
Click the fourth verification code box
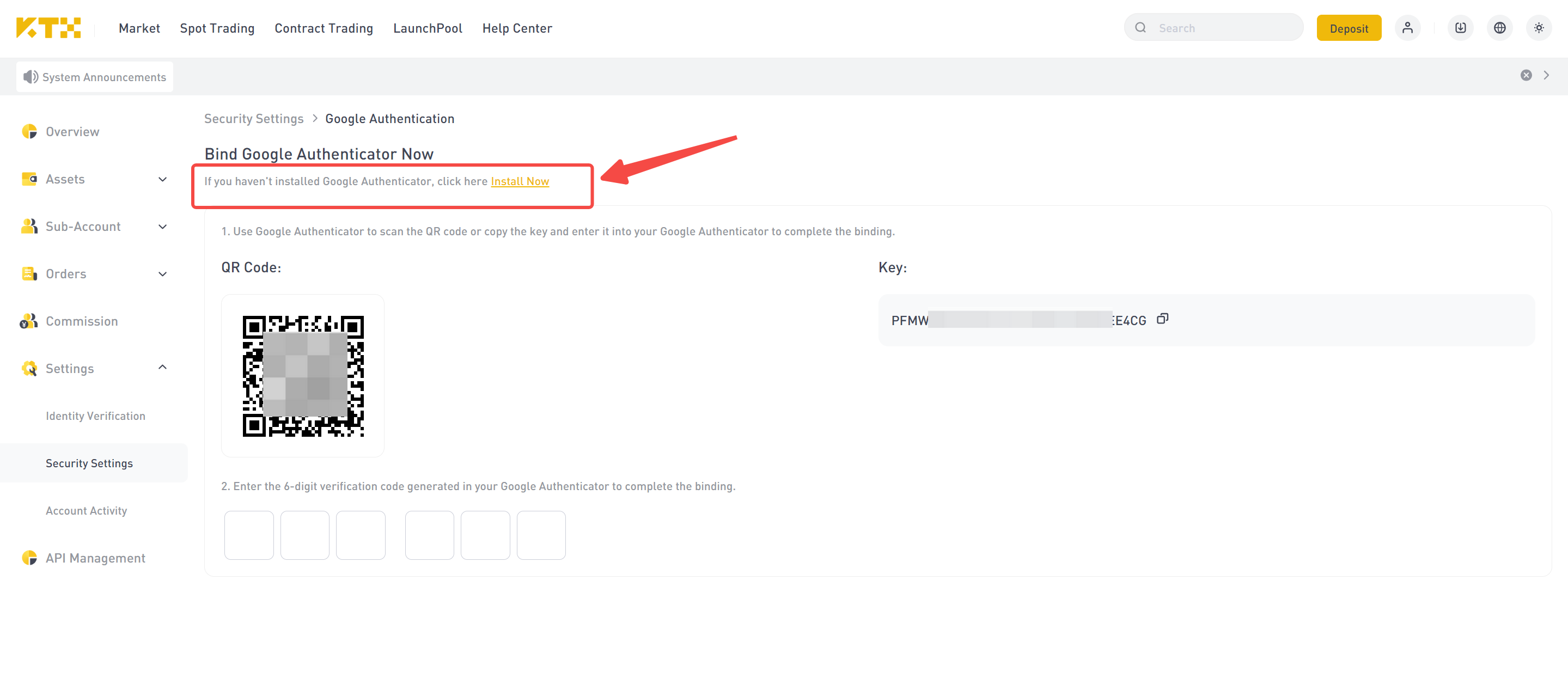pos(430,535)
